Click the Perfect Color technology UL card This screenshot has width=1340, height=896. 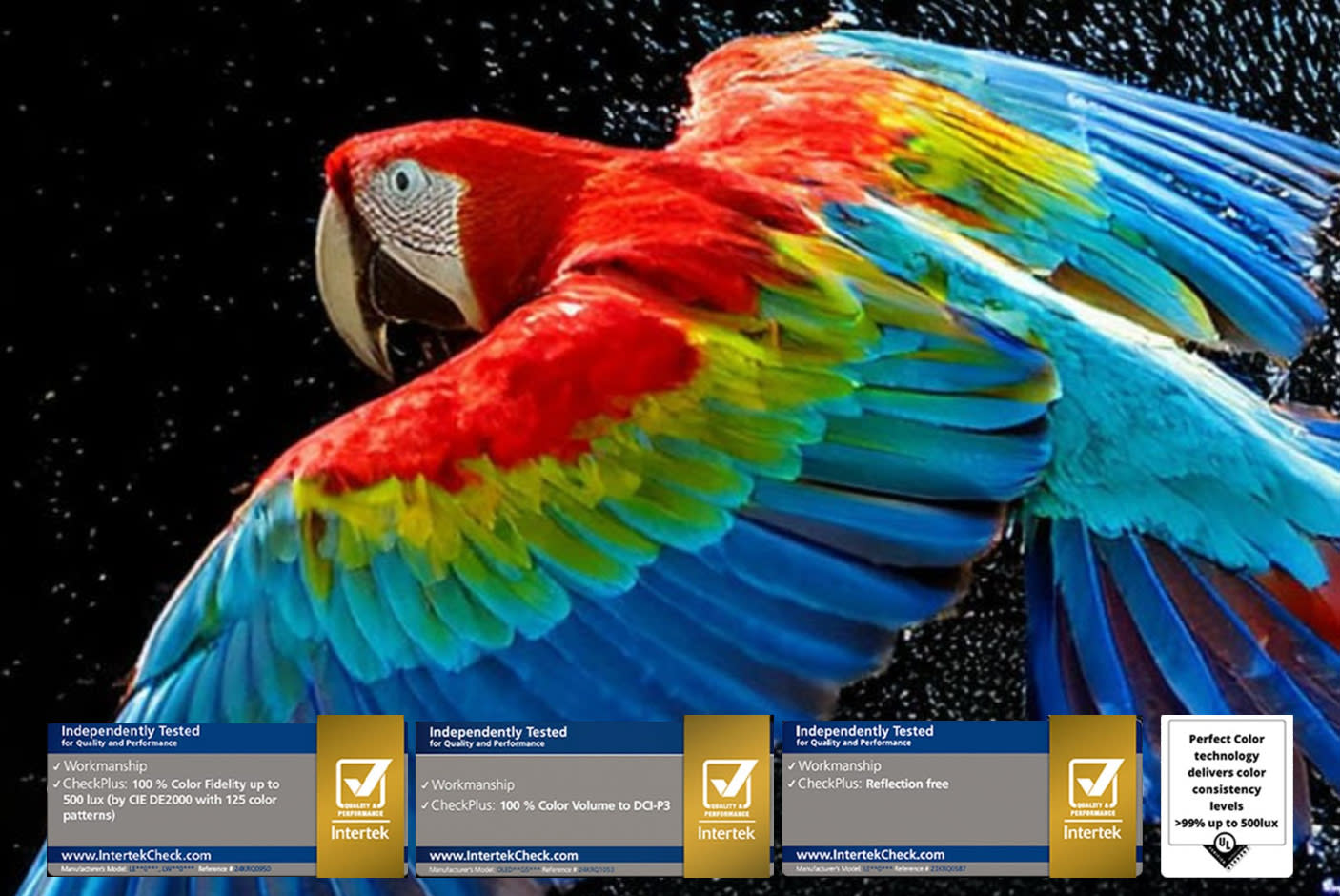coord(1227,780)
